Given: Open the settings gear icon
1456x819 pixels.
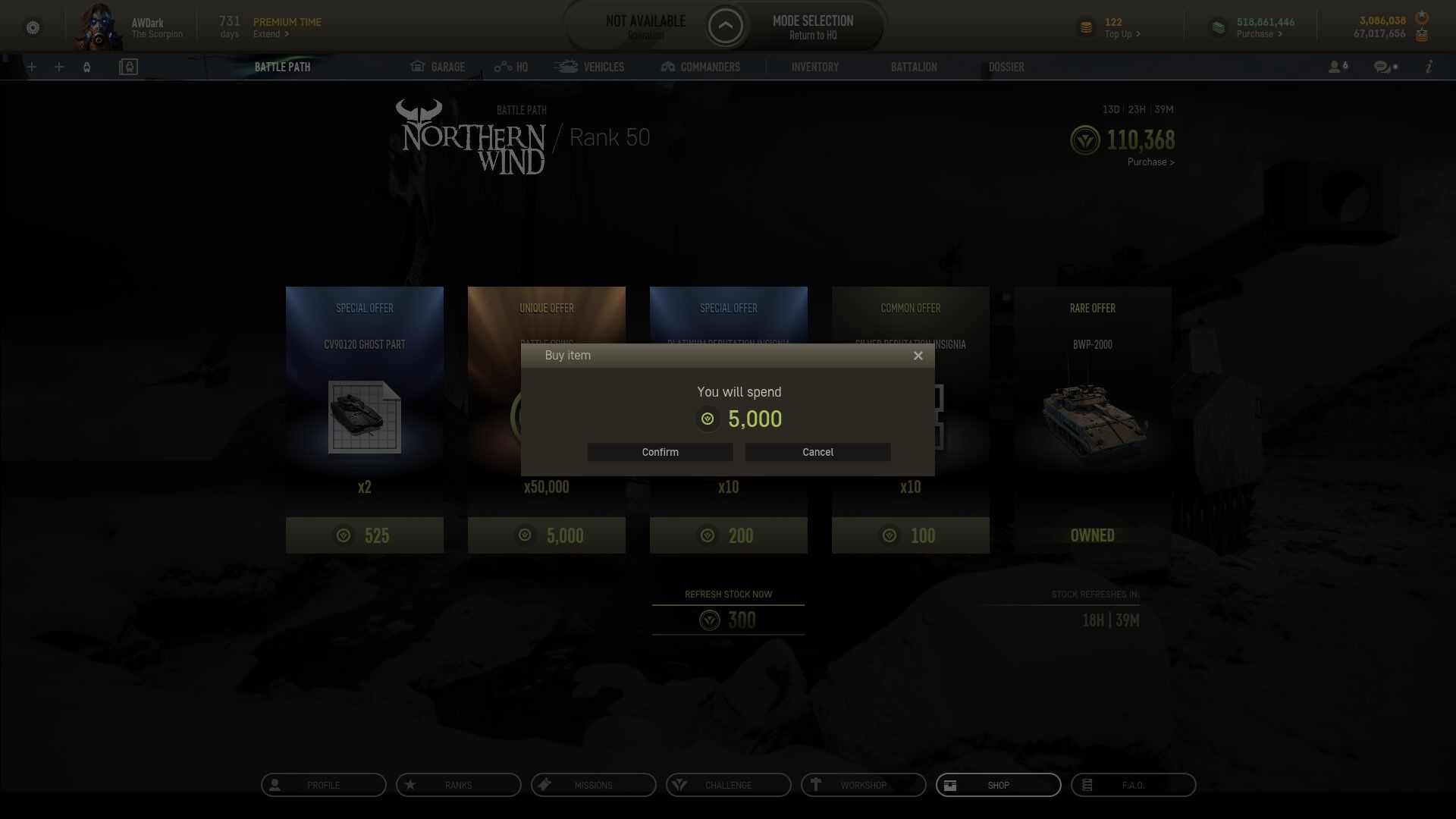Looking at the screenshot, I should click(33, 28).
